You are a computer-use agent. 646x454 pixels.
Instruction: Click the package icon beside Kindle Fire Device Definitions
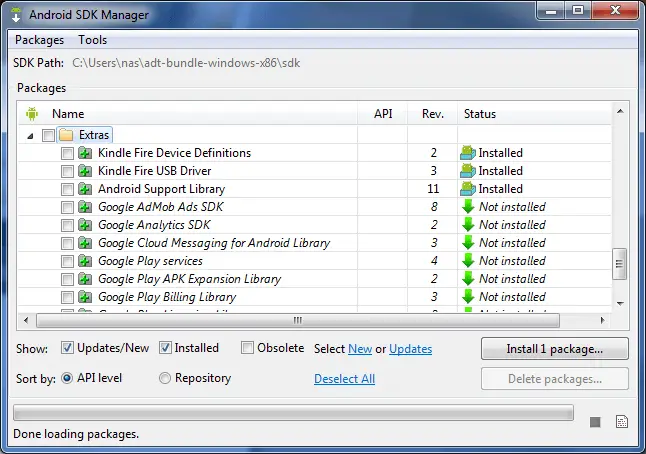pos(85,153)
